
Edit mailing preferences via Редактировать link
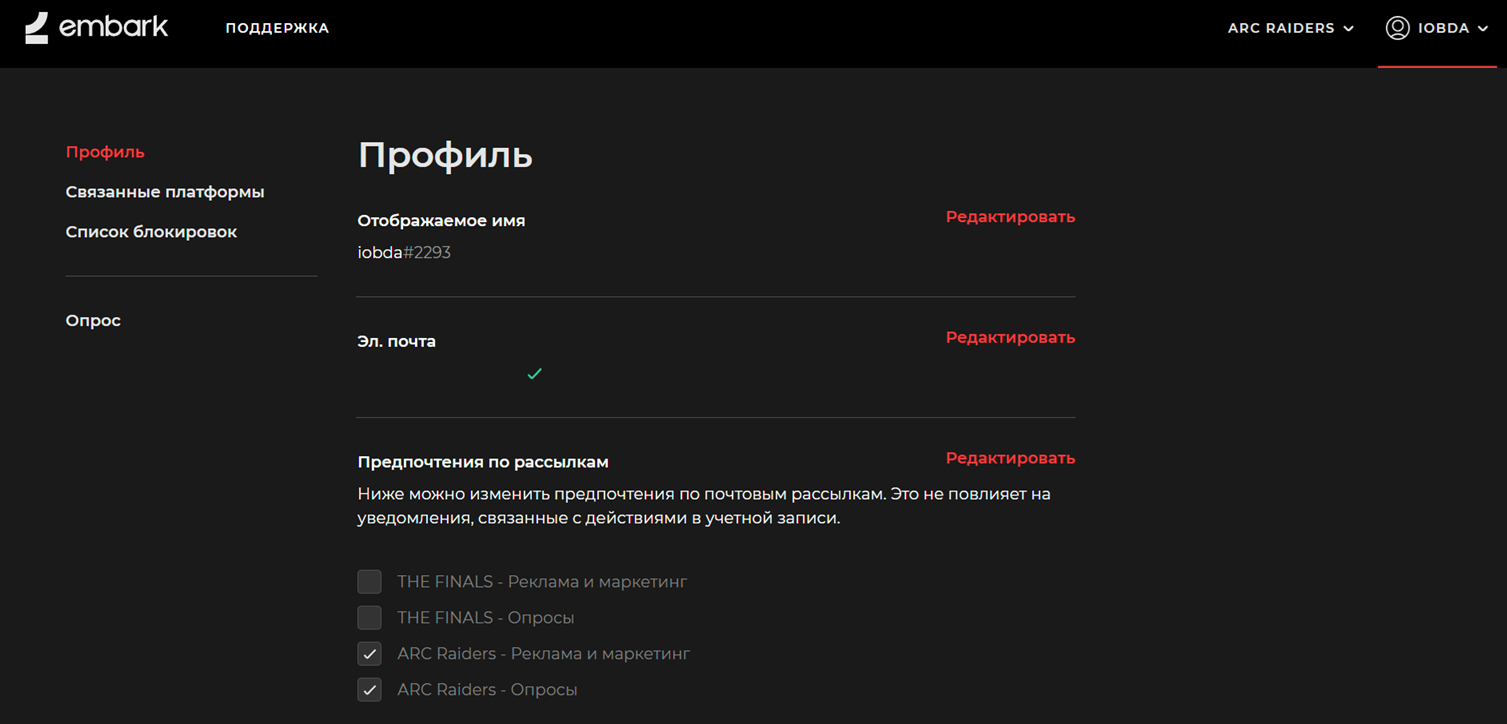tap(1010, 459)
